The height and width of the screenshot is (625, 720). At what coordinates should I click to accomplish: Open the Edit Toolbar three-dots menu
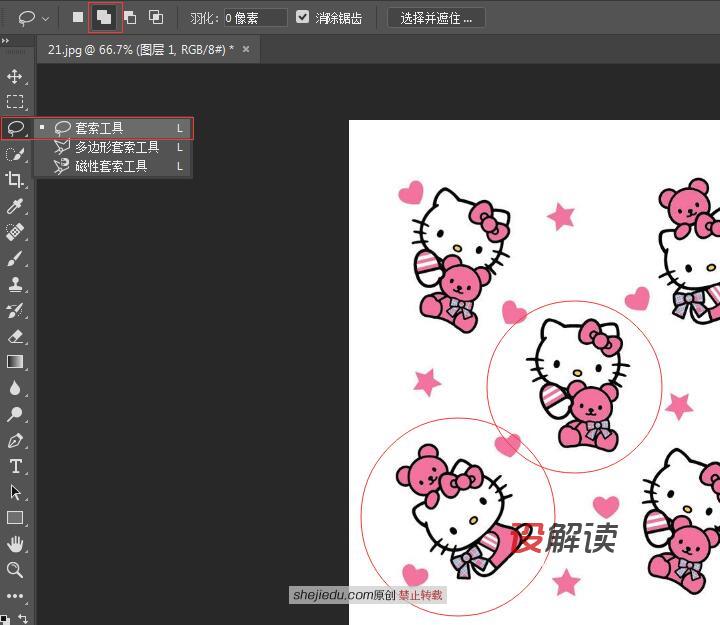click(15, 596)
